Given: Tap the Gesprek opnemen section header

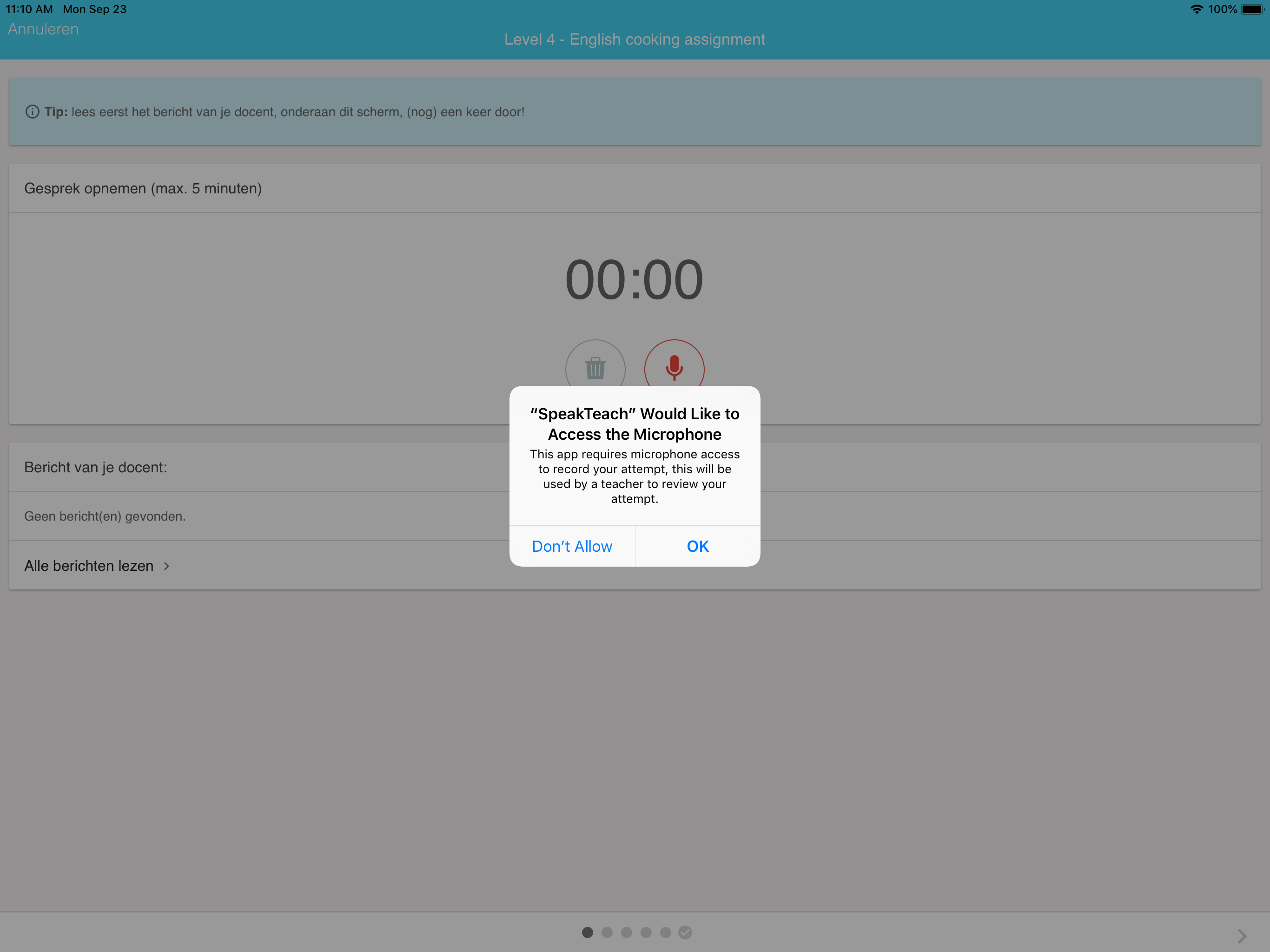Looking at the screenshot, I should click(143, 188).
